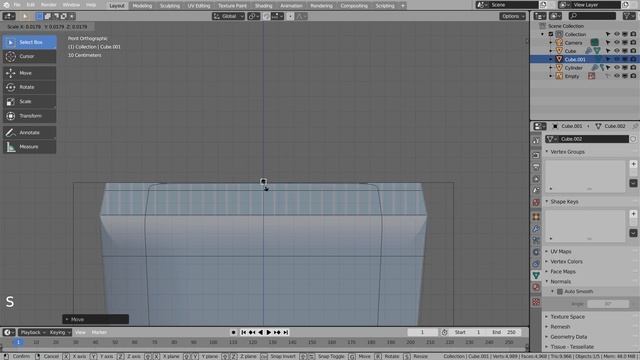Collapse the Shape Keys panel
Viewport: 640px width, 360px height.
pos(564,202)
